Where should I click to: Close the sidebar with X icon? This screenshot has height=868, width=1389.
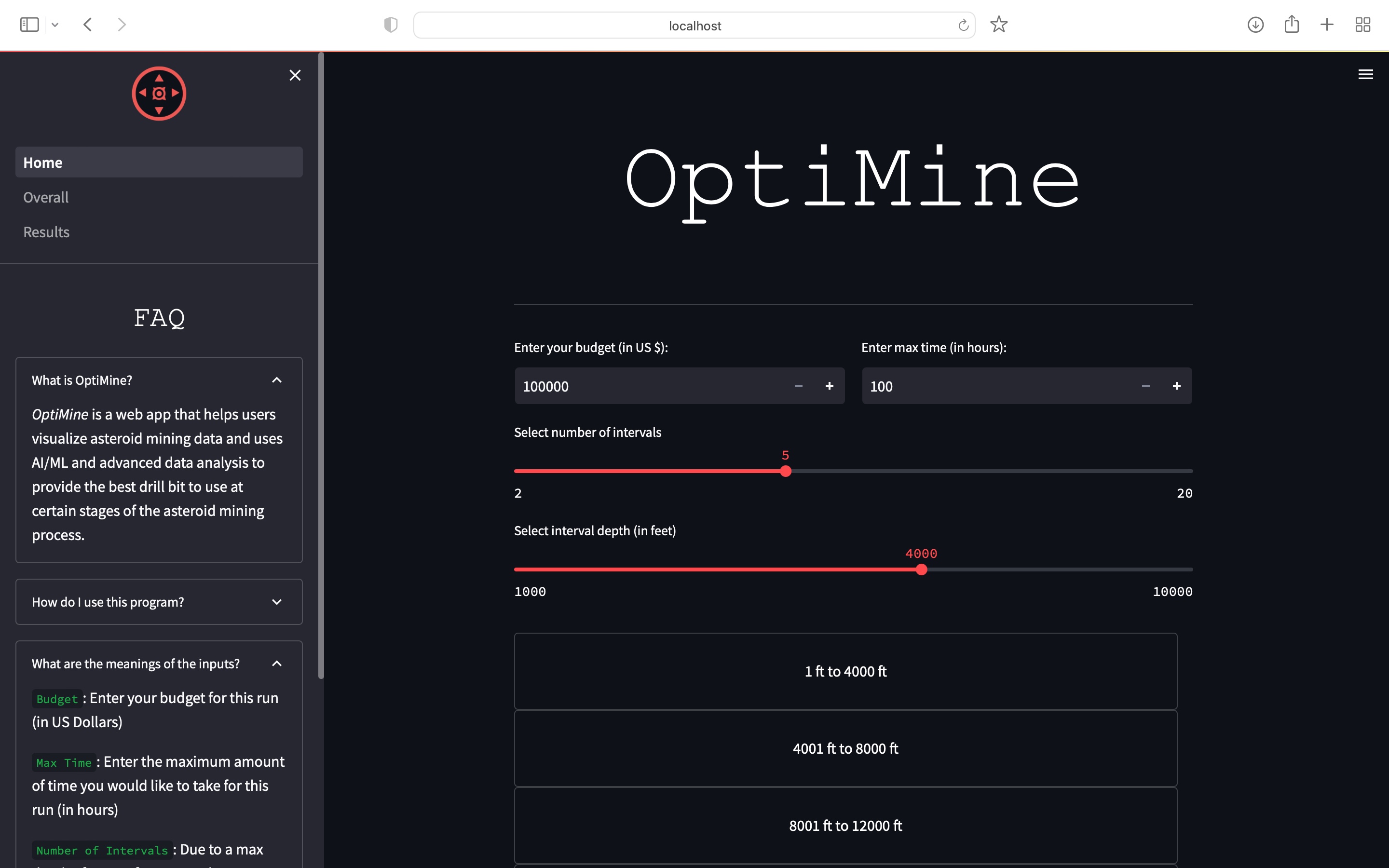(295, 75)
